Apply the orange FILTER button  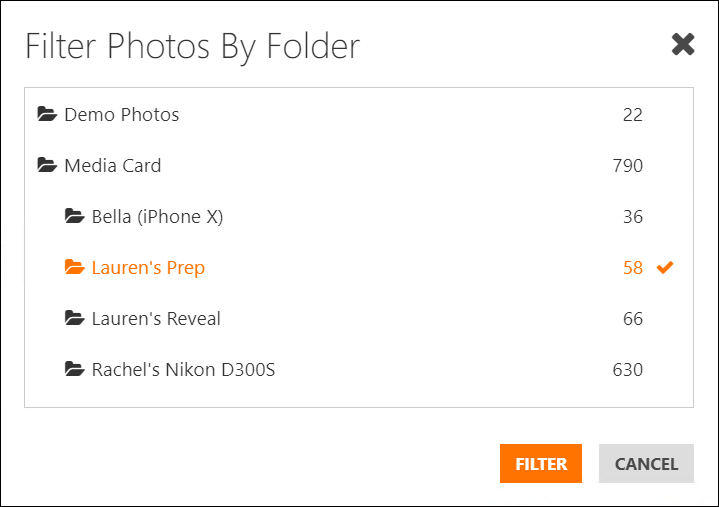[541, 463]
